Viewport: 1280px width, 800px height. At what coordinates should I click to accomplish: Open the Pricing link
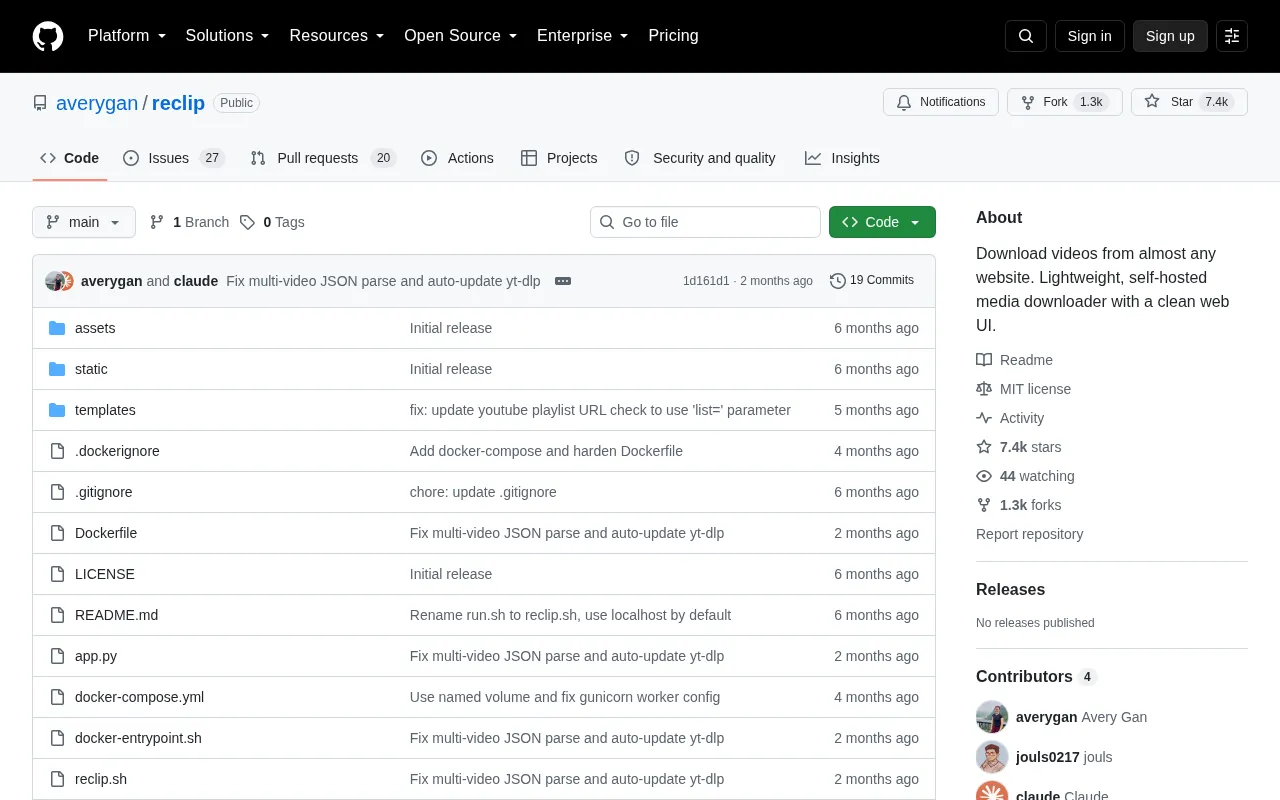click(673, 36)
